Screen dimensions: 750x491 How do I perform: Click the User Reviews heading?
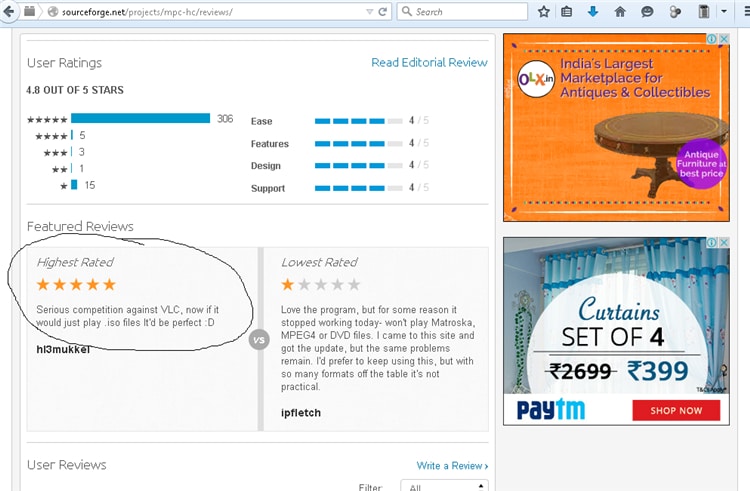pyautogui.click(x=66, y=465)
